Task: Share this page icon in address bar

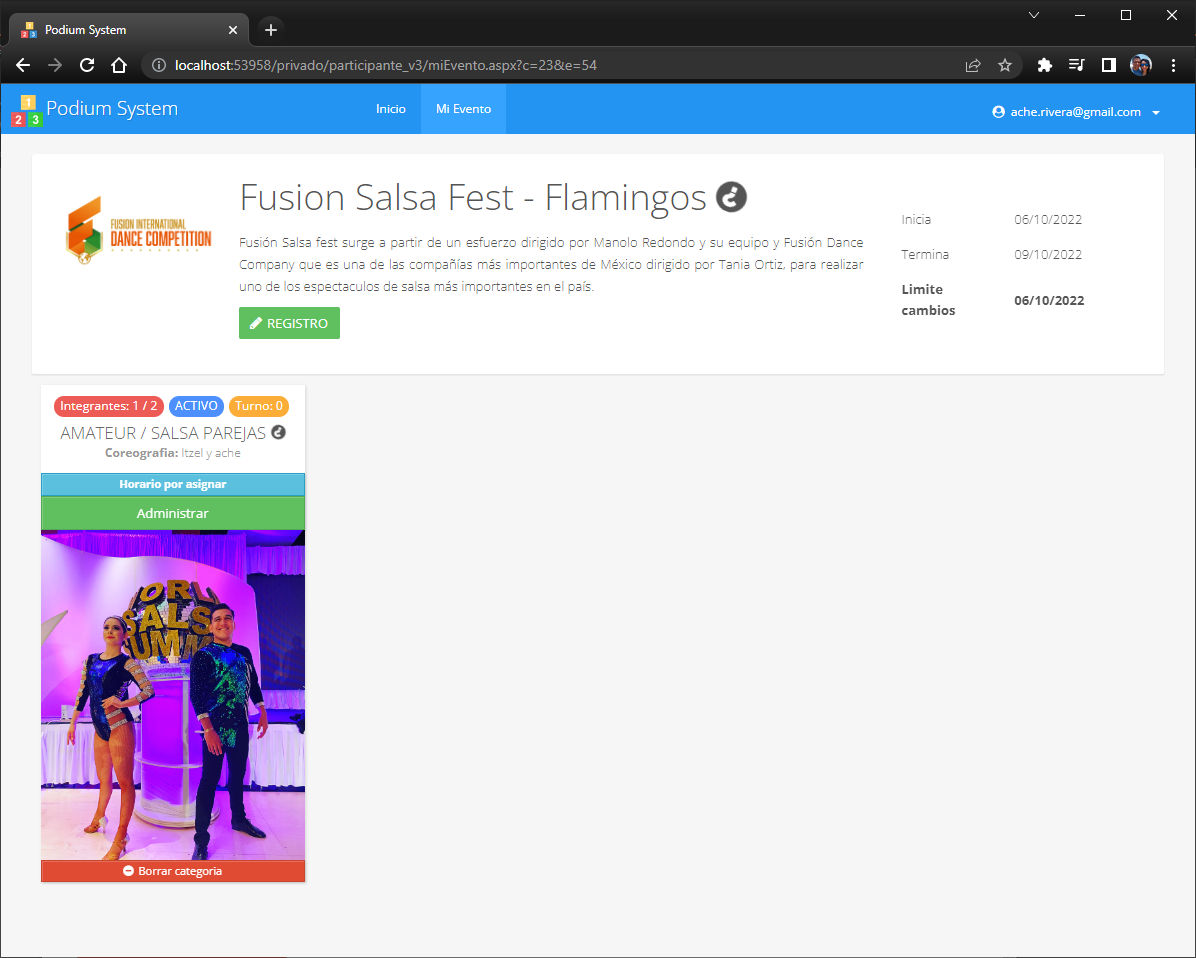Action: coord(973,66)
